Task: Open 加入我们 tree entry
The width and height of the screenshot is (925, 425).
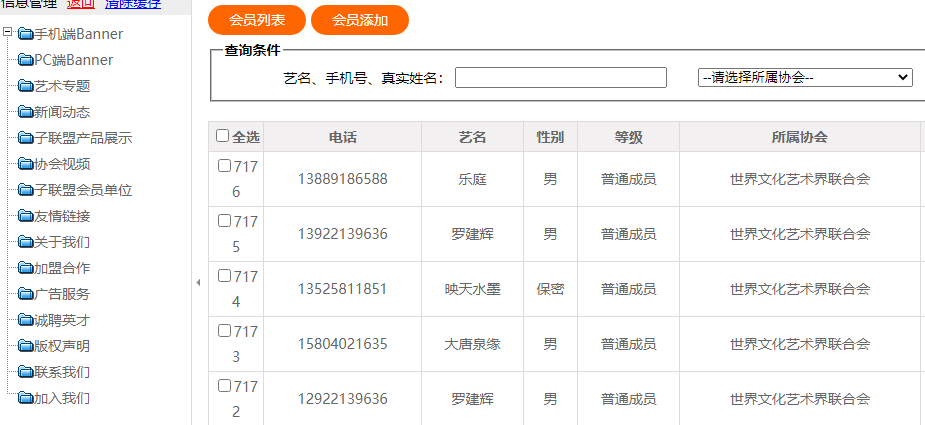Action: click(x=62, y=398)
